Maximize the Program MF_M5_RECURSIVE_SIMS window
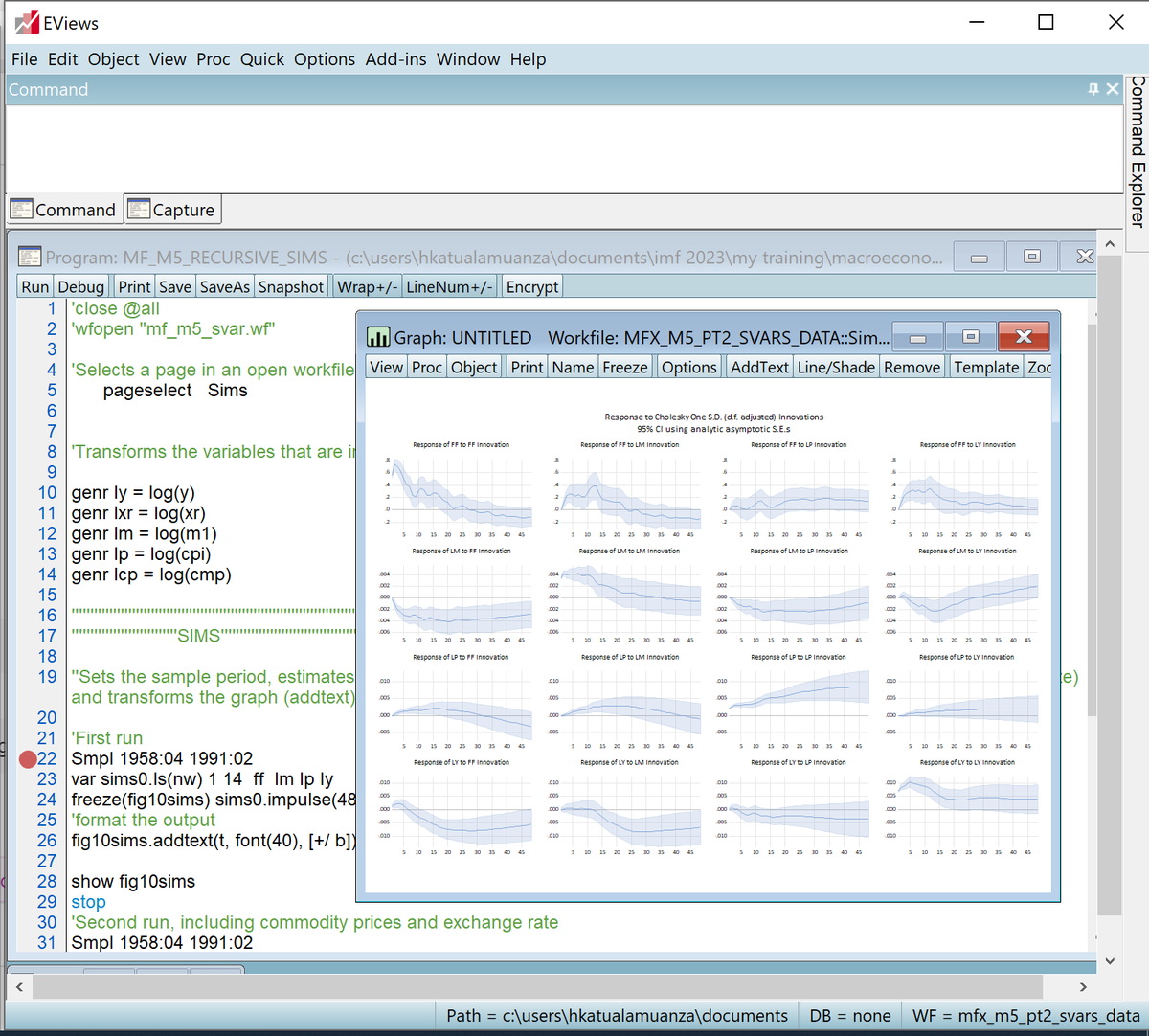Screen dimensions: 1149x1036 pyautogui.click(x=1031, y=257)
